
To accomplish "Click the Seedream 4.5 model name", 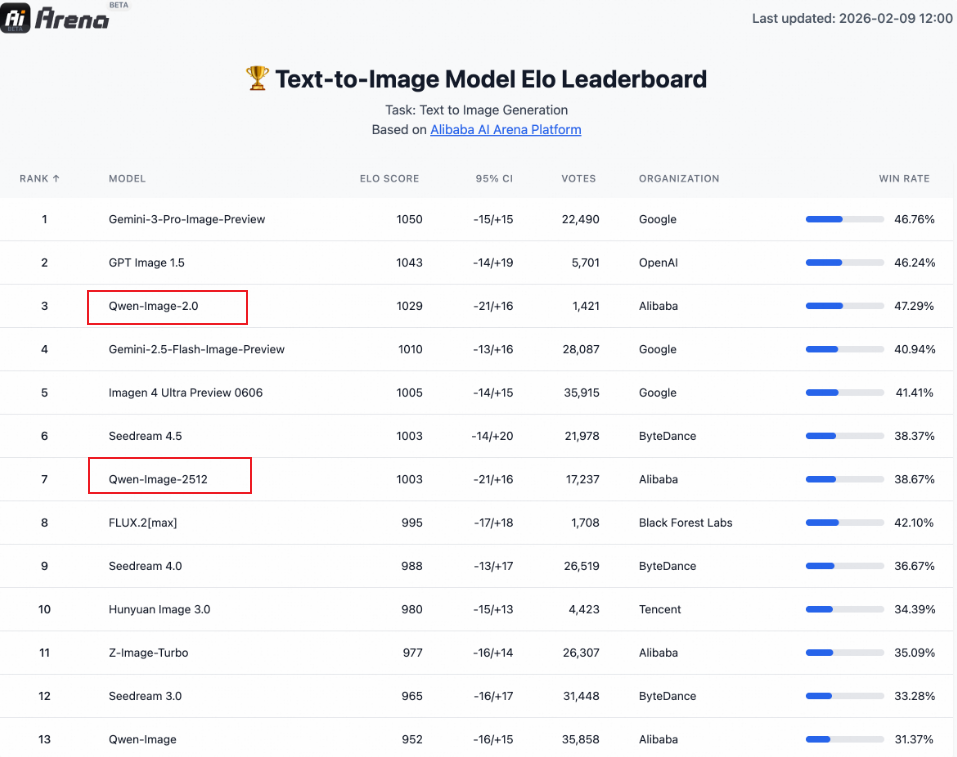I will coord(145,436).
